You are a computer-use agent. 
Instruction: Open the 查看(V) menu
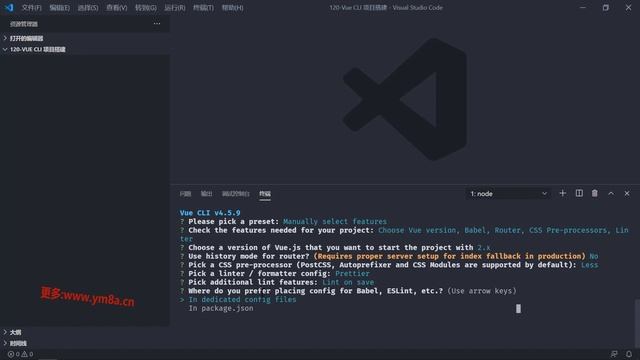pos(117,8)
